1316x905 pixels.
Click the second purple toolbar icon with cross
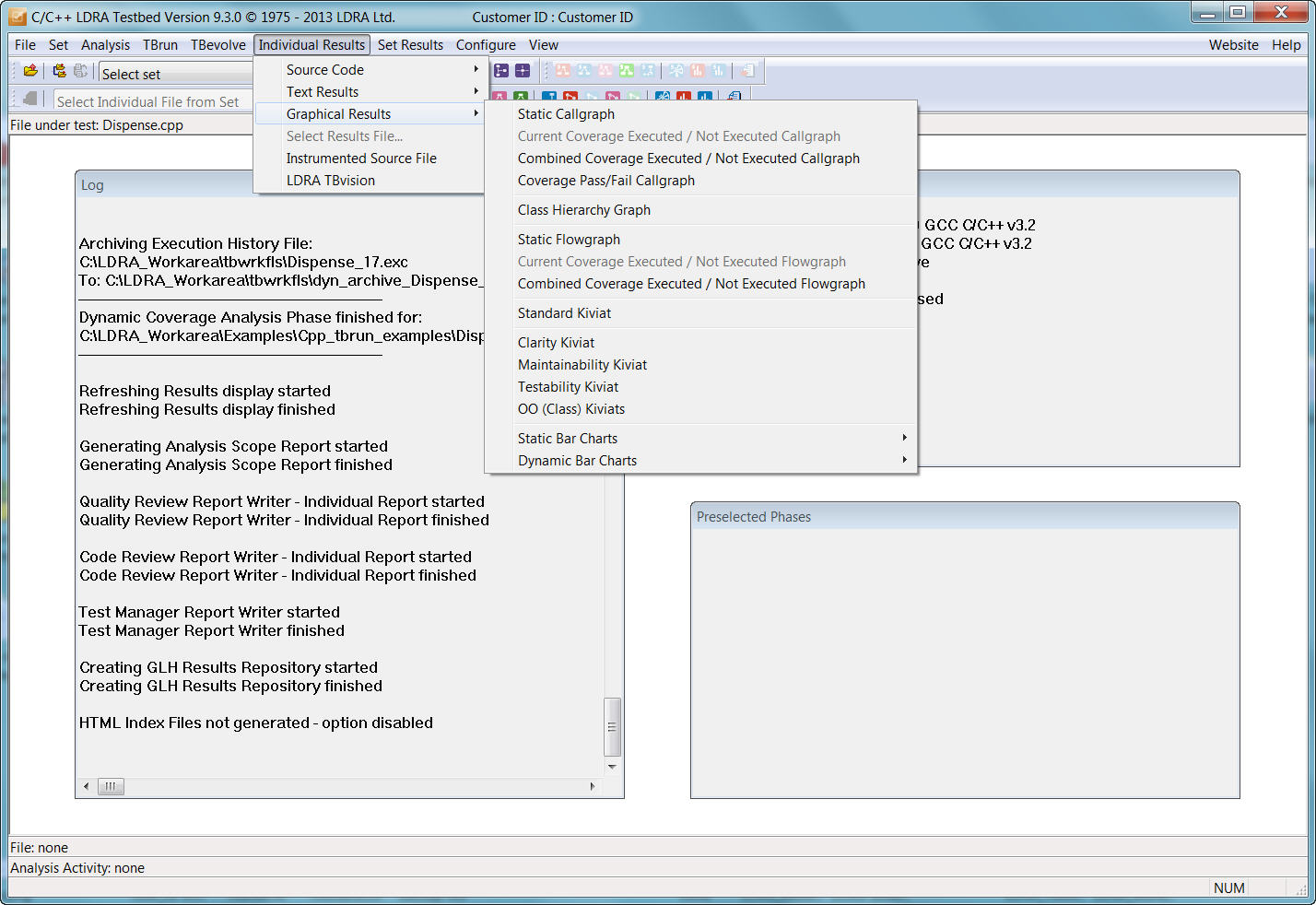coord(523,71)
